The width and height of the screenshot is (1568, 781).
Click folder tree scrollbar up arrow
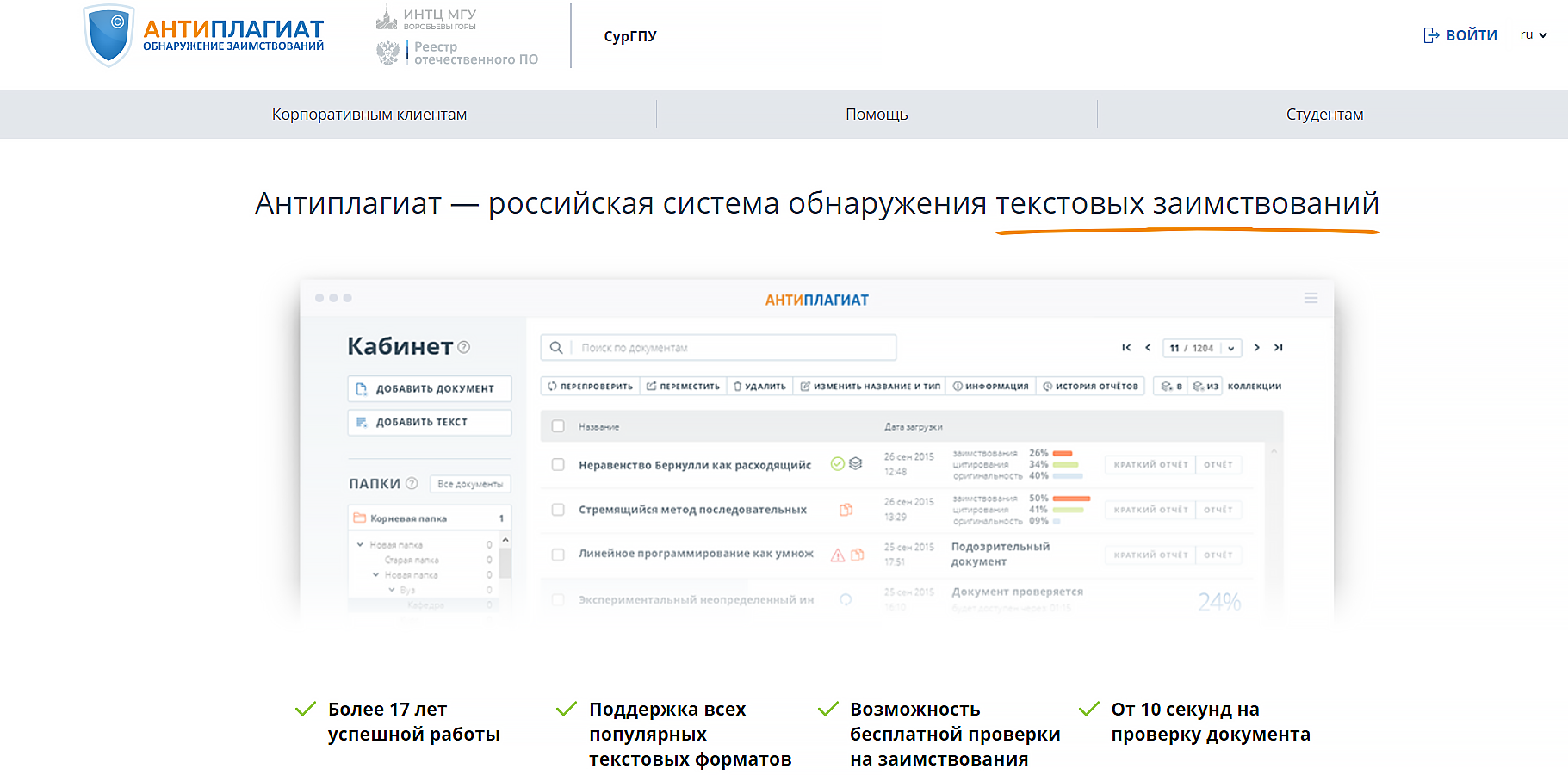(x=505, y=540)
